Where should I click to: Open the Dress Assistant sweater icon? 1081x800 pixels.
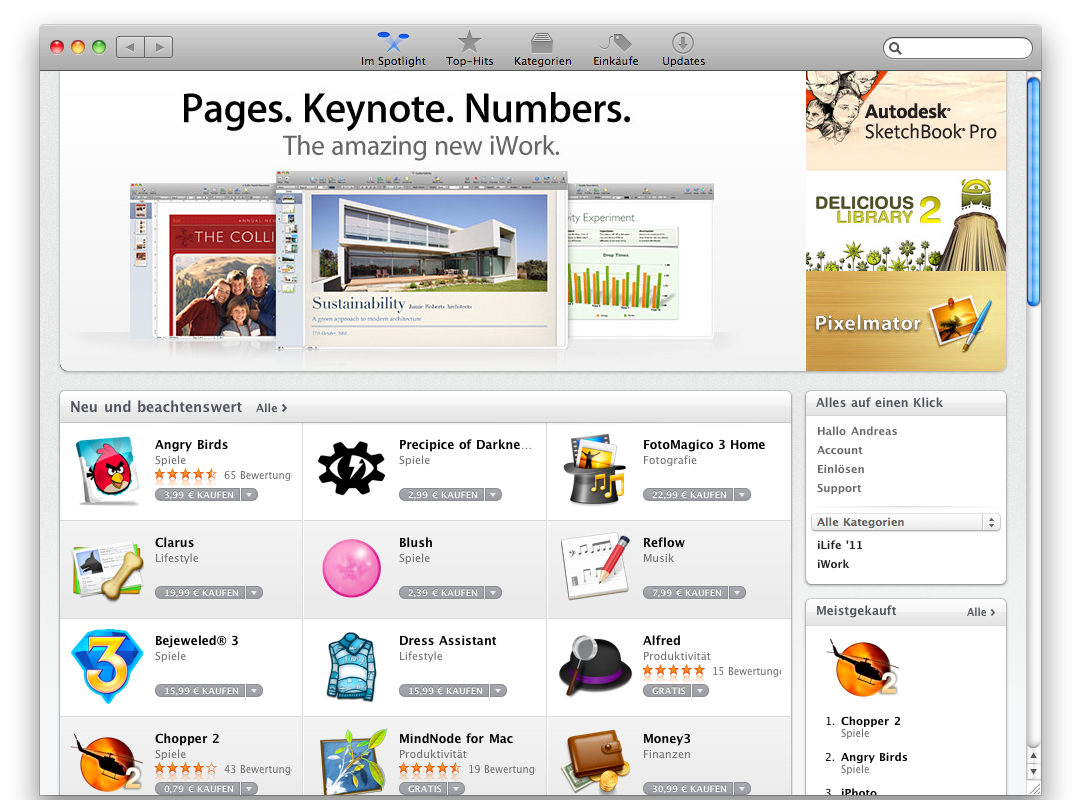[x=352, y=667]
